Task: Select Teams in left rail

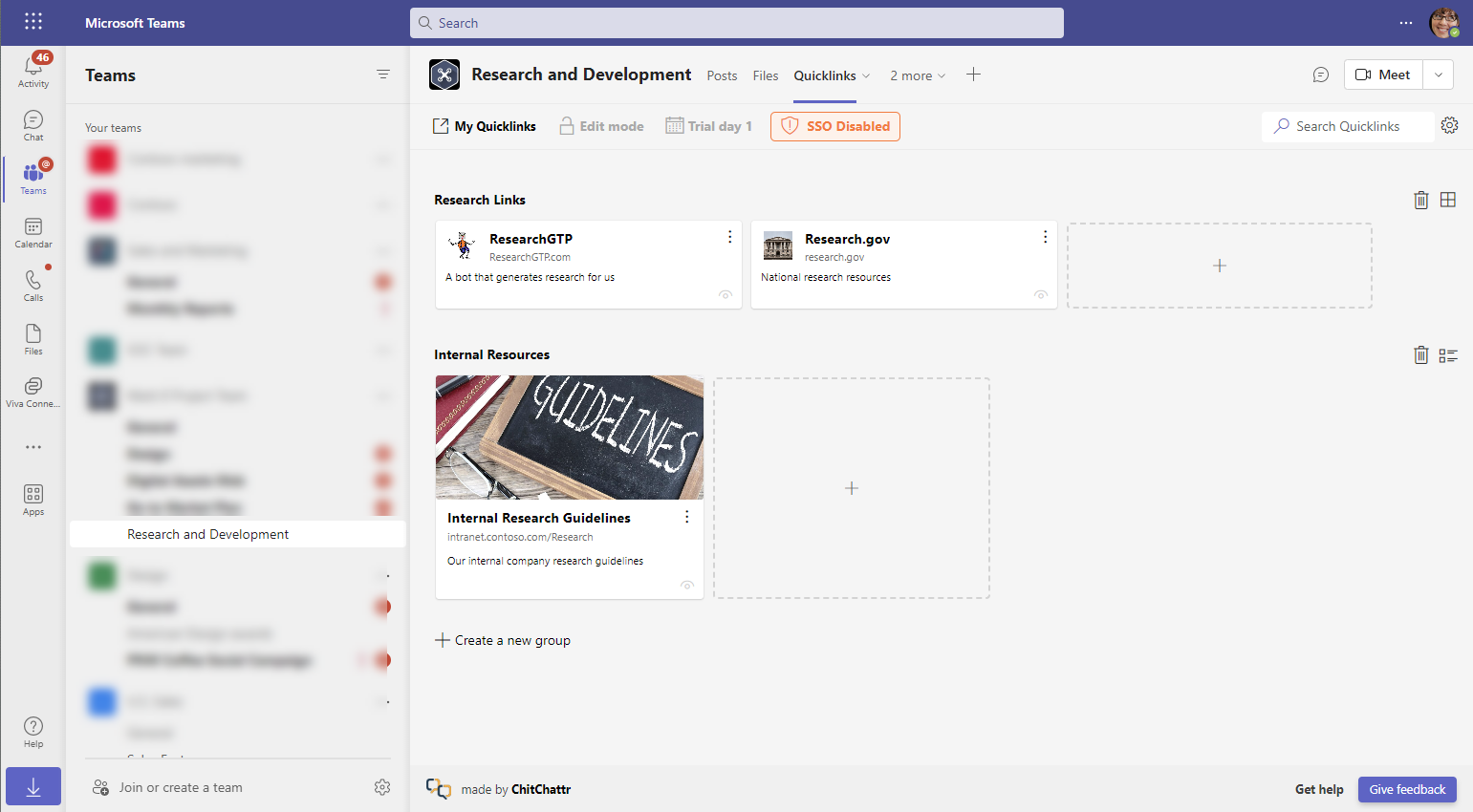Action: click(x=33, y=179)
